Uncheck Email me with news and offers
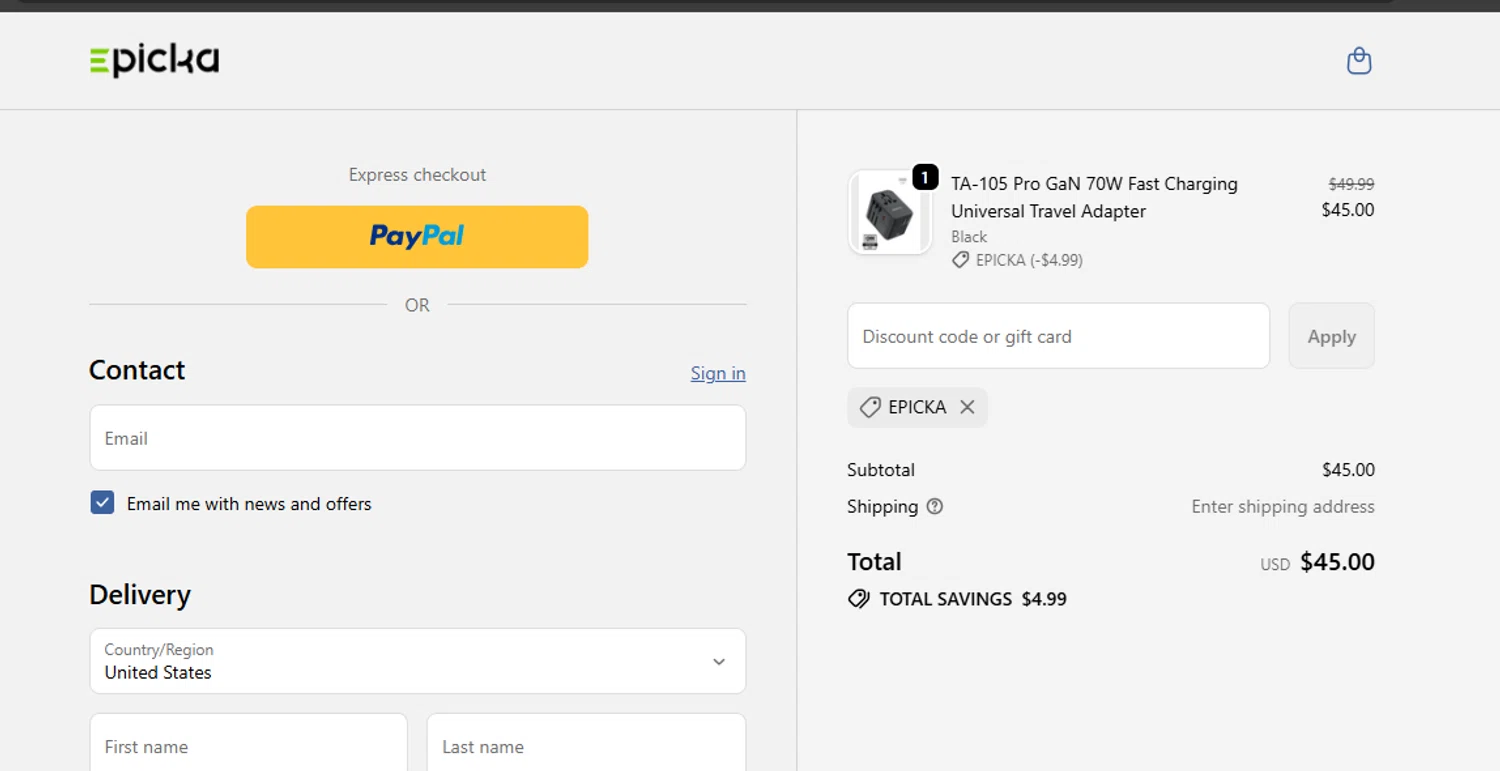The height and width of the screenshot is (771, 1500). (102, 503)
